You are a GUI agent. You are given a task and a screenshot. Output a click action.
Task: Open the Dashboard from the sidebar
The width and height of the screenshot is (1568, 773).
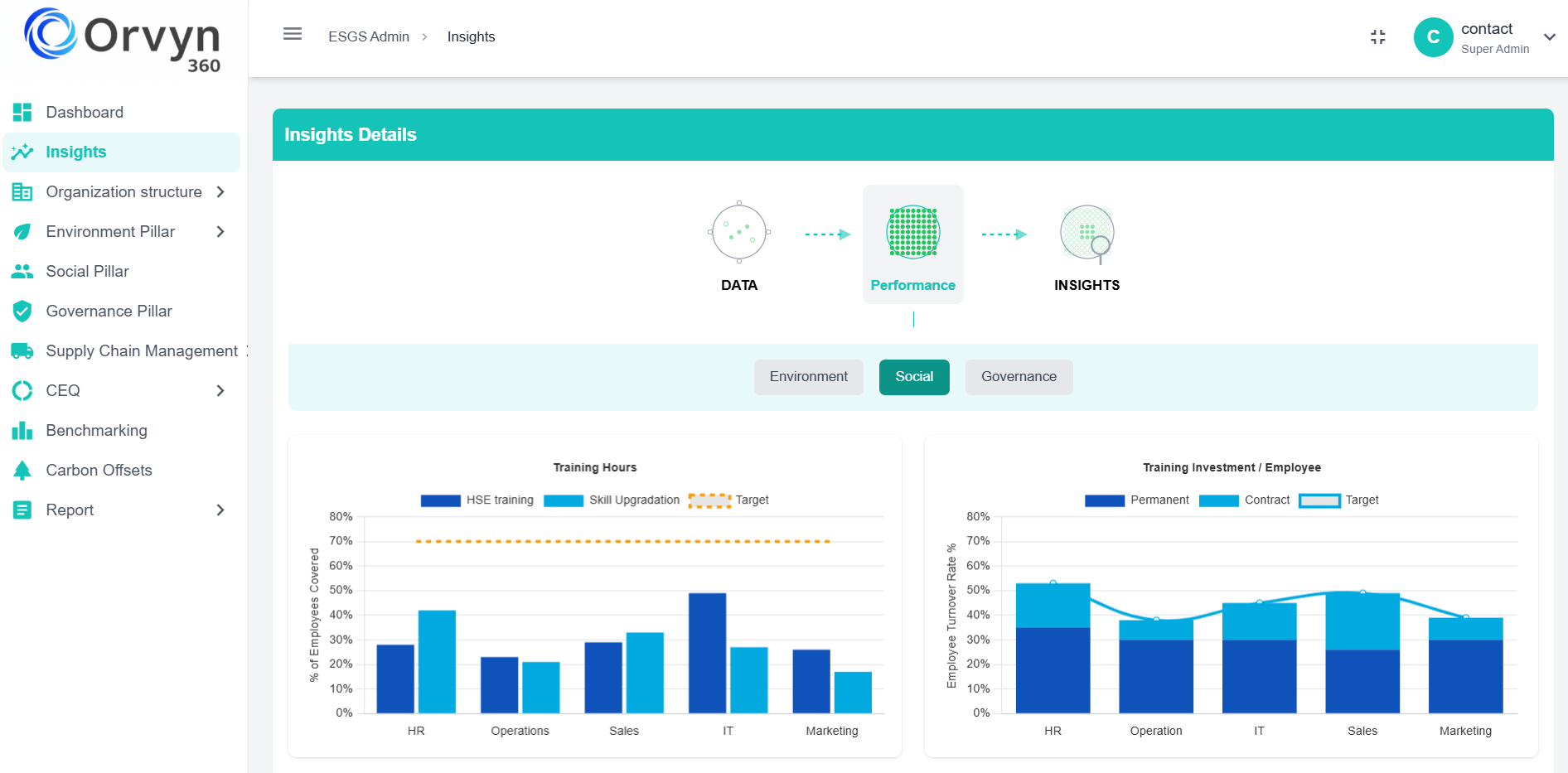pos(85,112)
